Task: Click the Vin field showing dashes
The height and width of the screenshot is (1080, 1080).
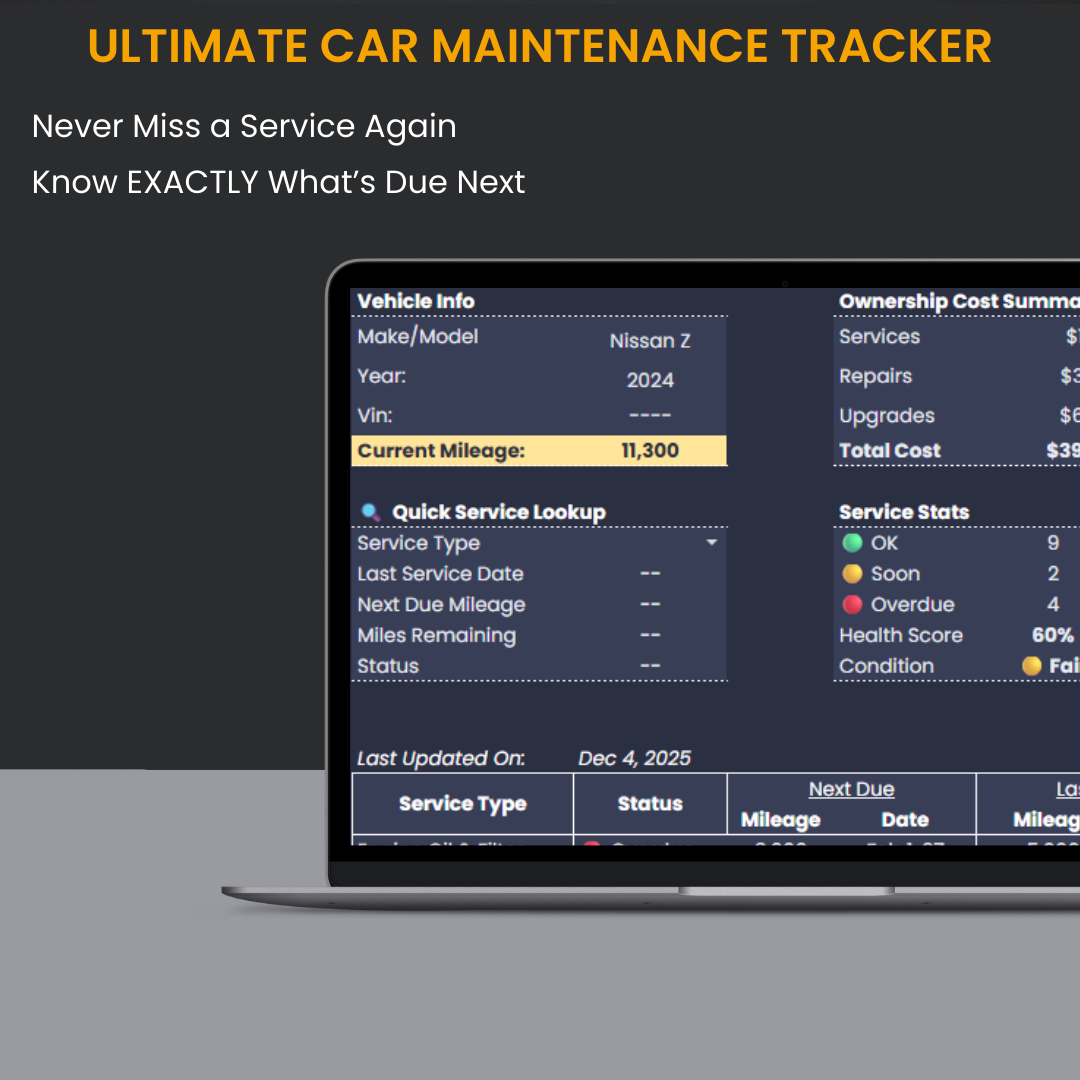Action: pyautogui.click(x=649, y=413)
